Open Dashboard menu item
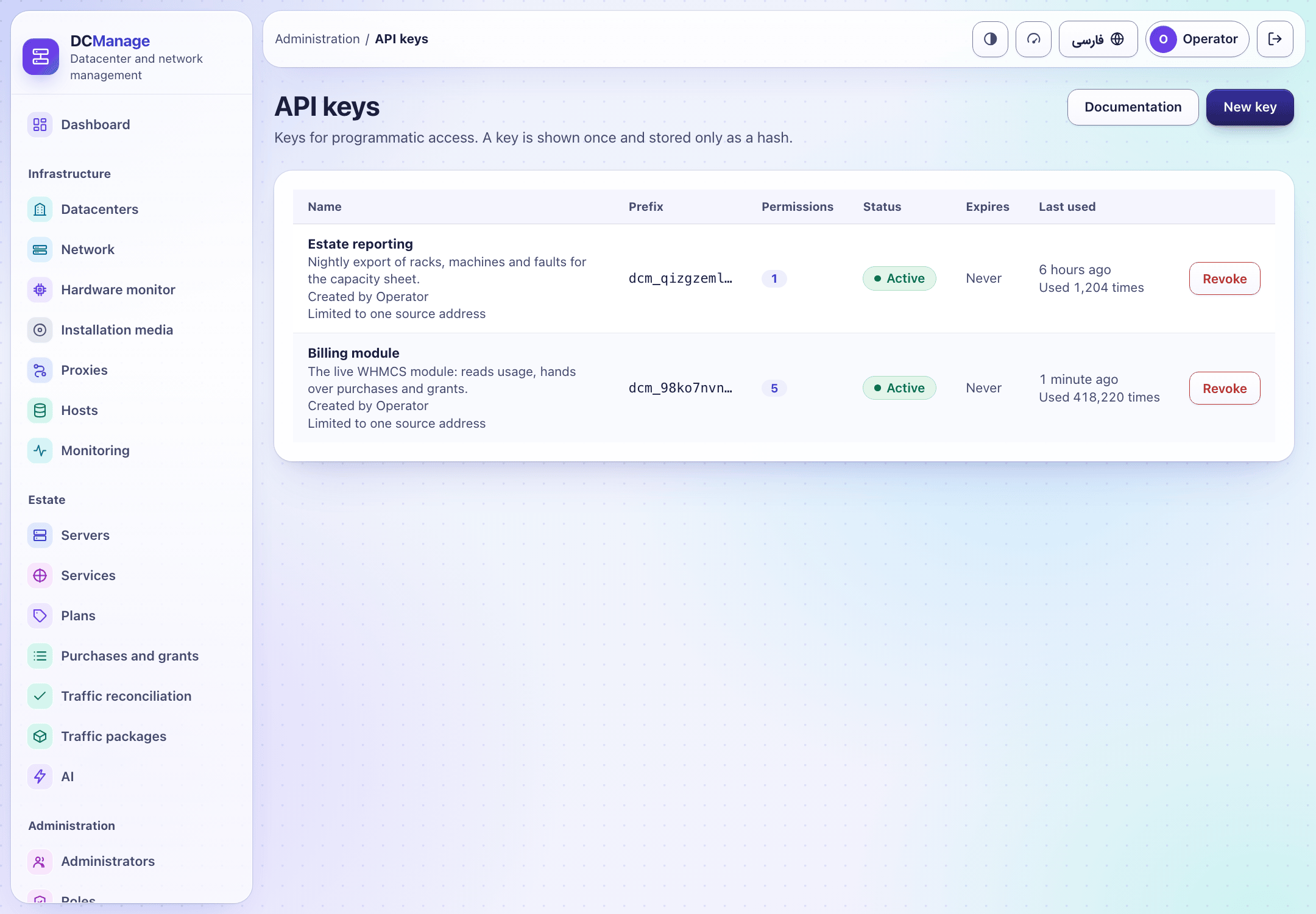This screenshot has height=914, width=1316. click(x=132, y=125)
